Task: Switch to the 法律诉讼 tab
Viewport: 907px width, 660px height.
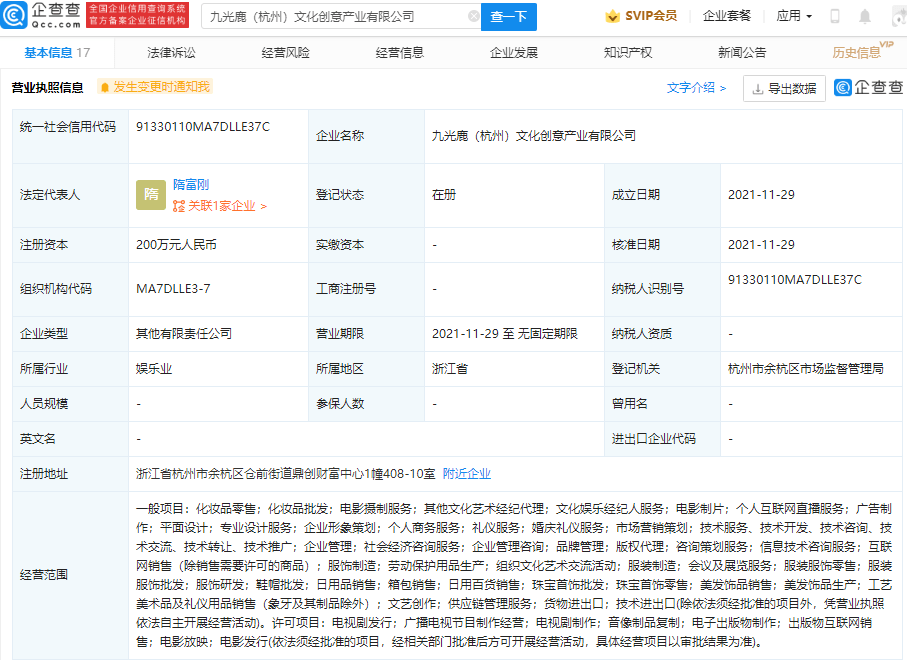Action: 171,52
